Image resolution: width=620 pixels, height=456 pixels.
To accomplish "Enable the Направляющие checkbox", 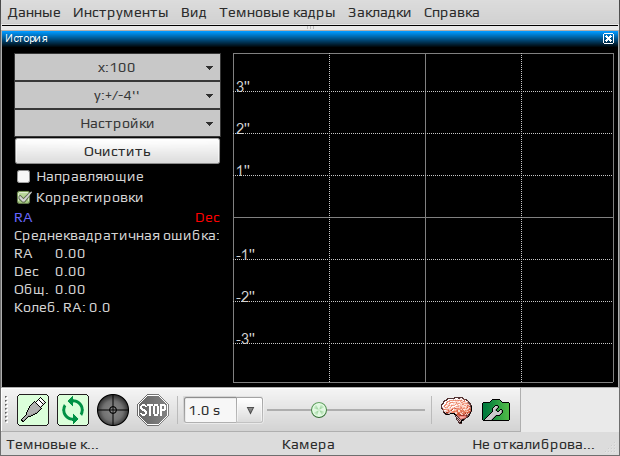I will [x=23, y=176].
